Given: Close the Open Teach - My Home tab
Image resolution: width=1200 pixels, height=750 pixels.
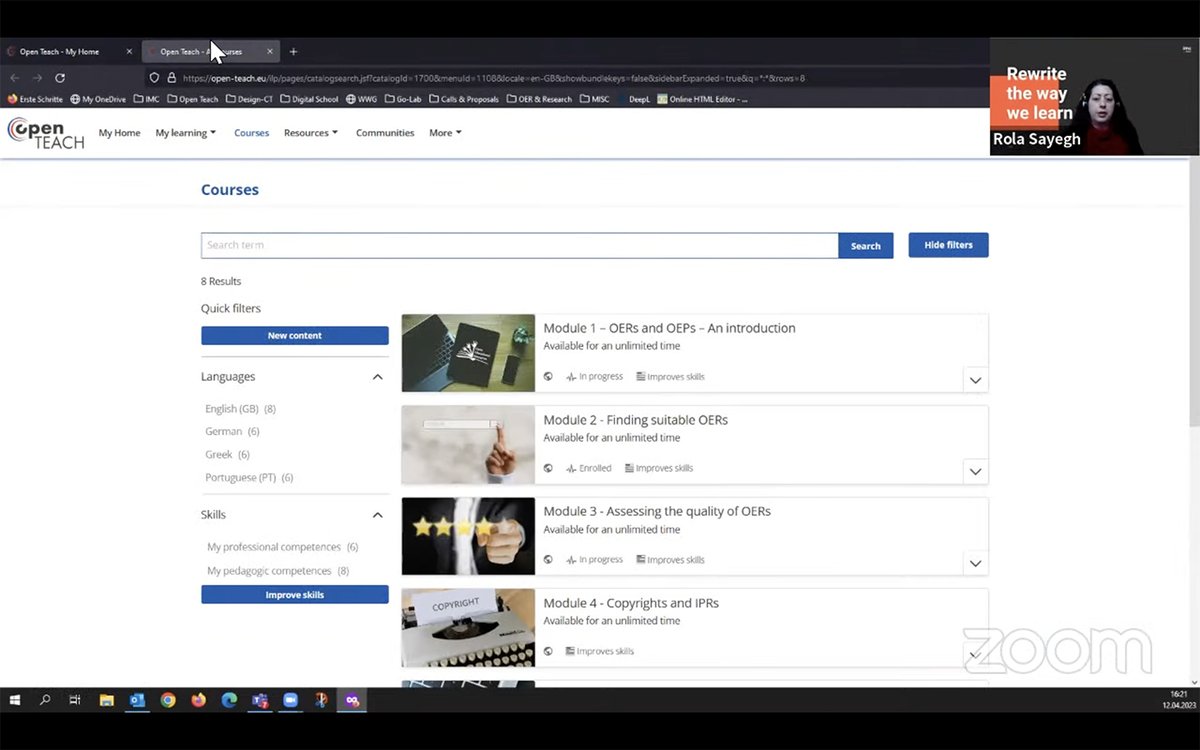Looking at the screenshot, I should (x=129, y=51).
